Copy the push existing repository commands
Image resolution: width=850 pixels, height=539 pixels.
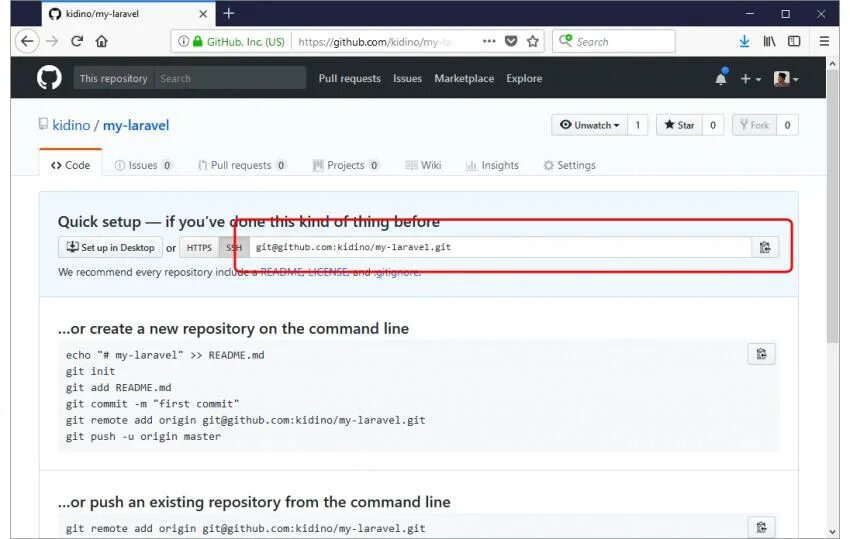click(761, 527)
